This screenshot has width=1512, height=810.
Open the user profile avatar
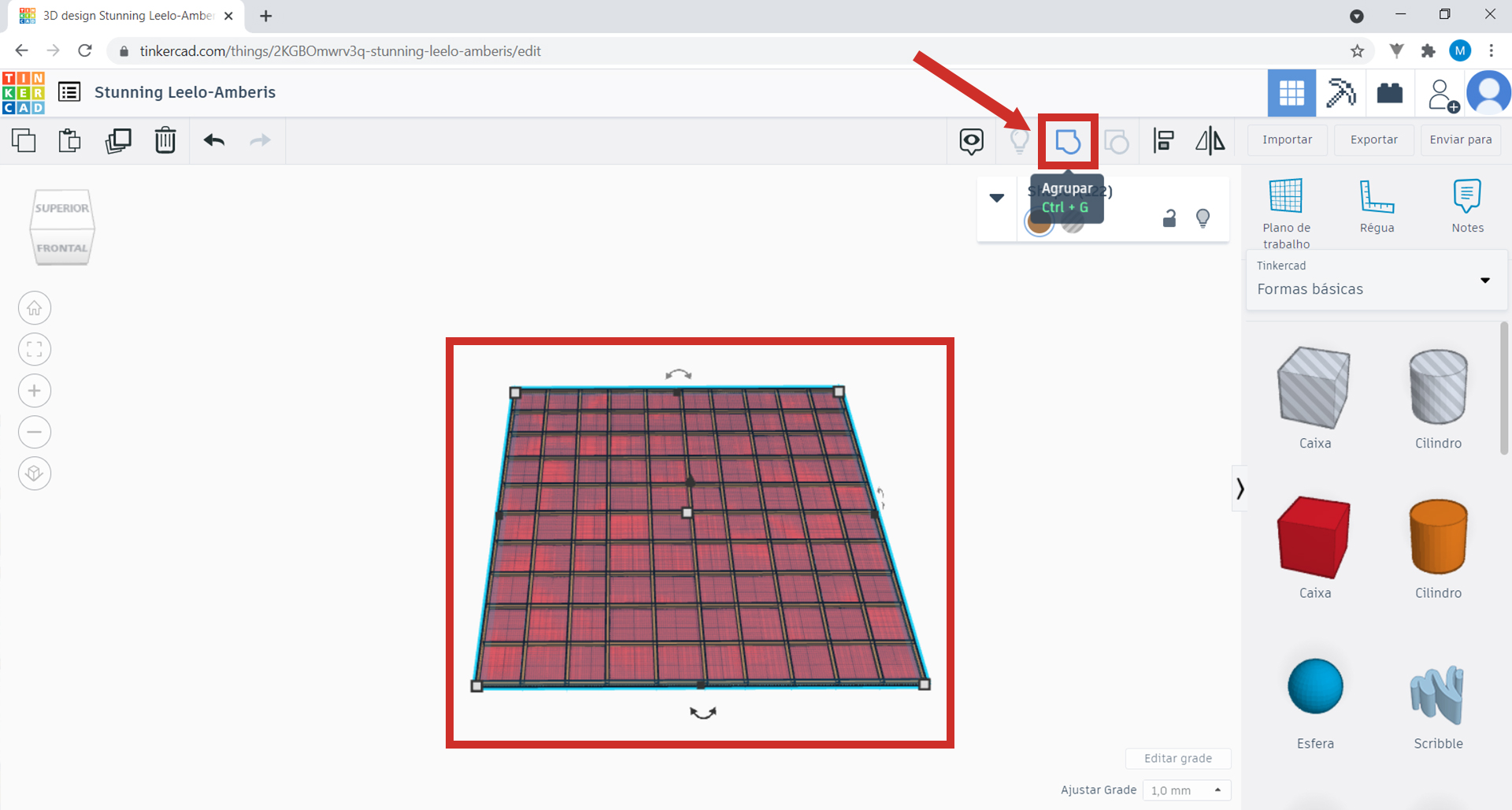click(1489, 93)
